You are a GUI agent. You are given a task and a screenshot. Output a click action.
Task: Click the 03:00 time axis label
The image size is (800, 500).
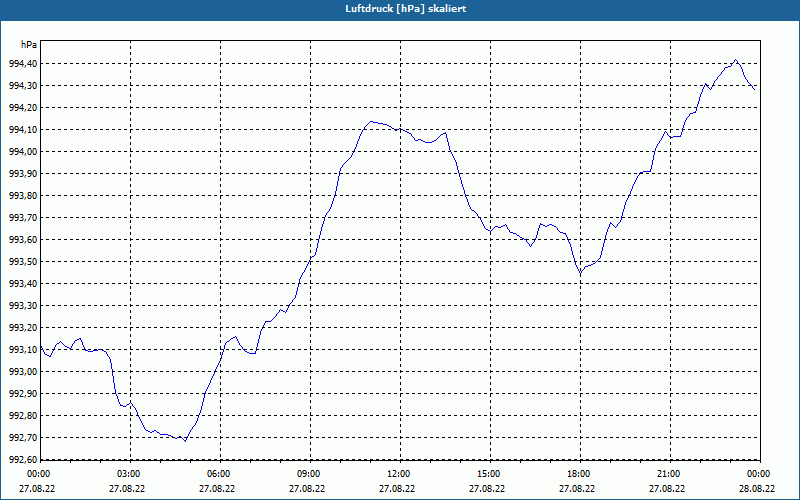point(129,474)
